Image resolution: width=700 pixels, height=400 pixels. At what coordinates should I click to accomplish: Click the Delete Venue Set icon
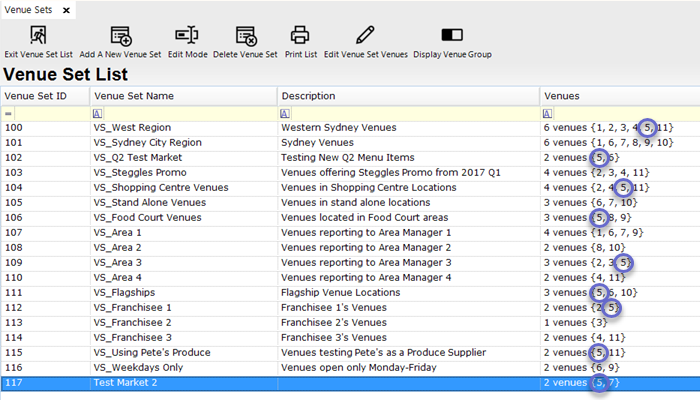pyautogui.click(x=247, y=37)
